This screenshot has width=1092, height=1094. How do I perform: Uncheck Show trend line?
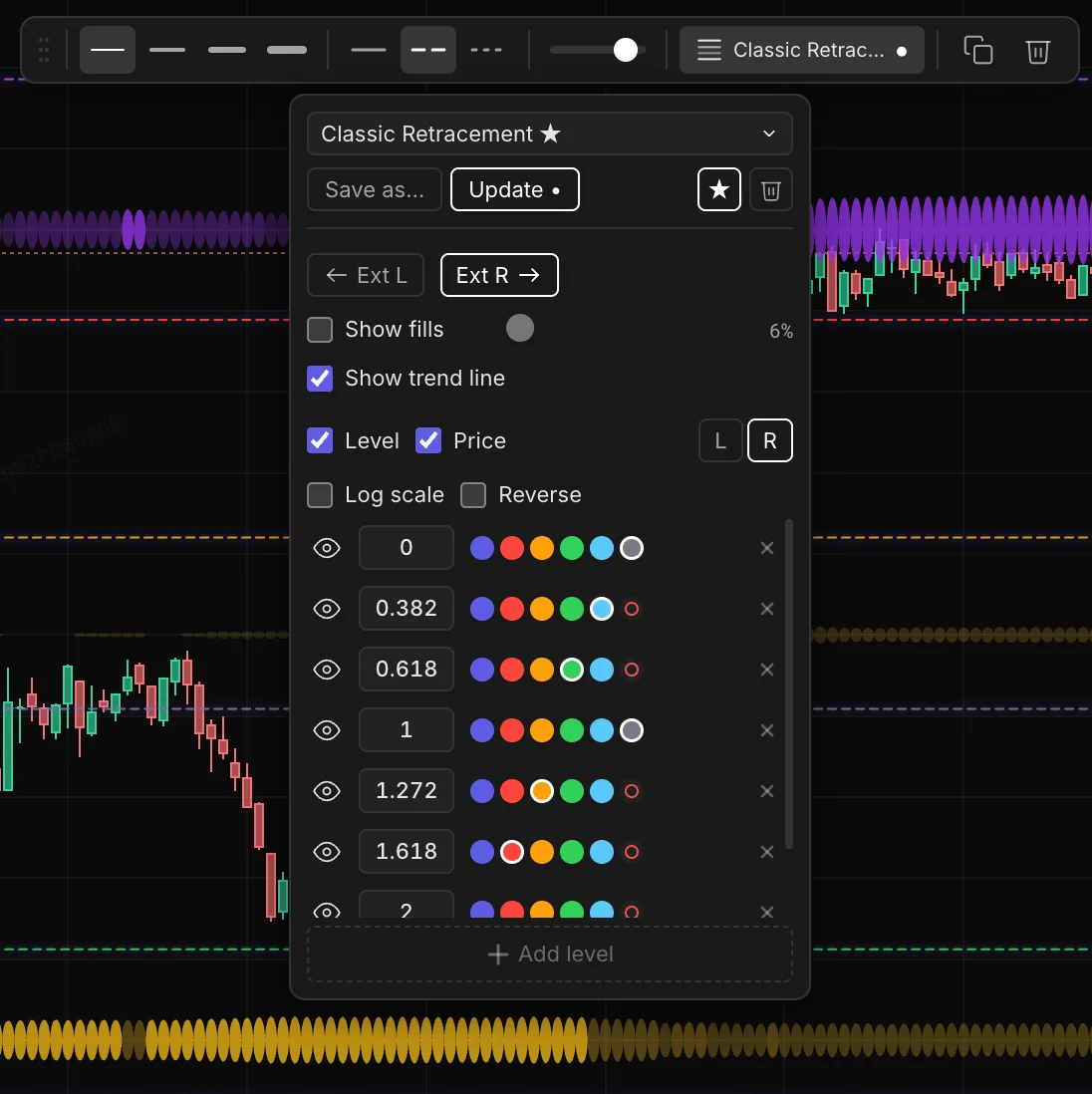pos(320,379)
